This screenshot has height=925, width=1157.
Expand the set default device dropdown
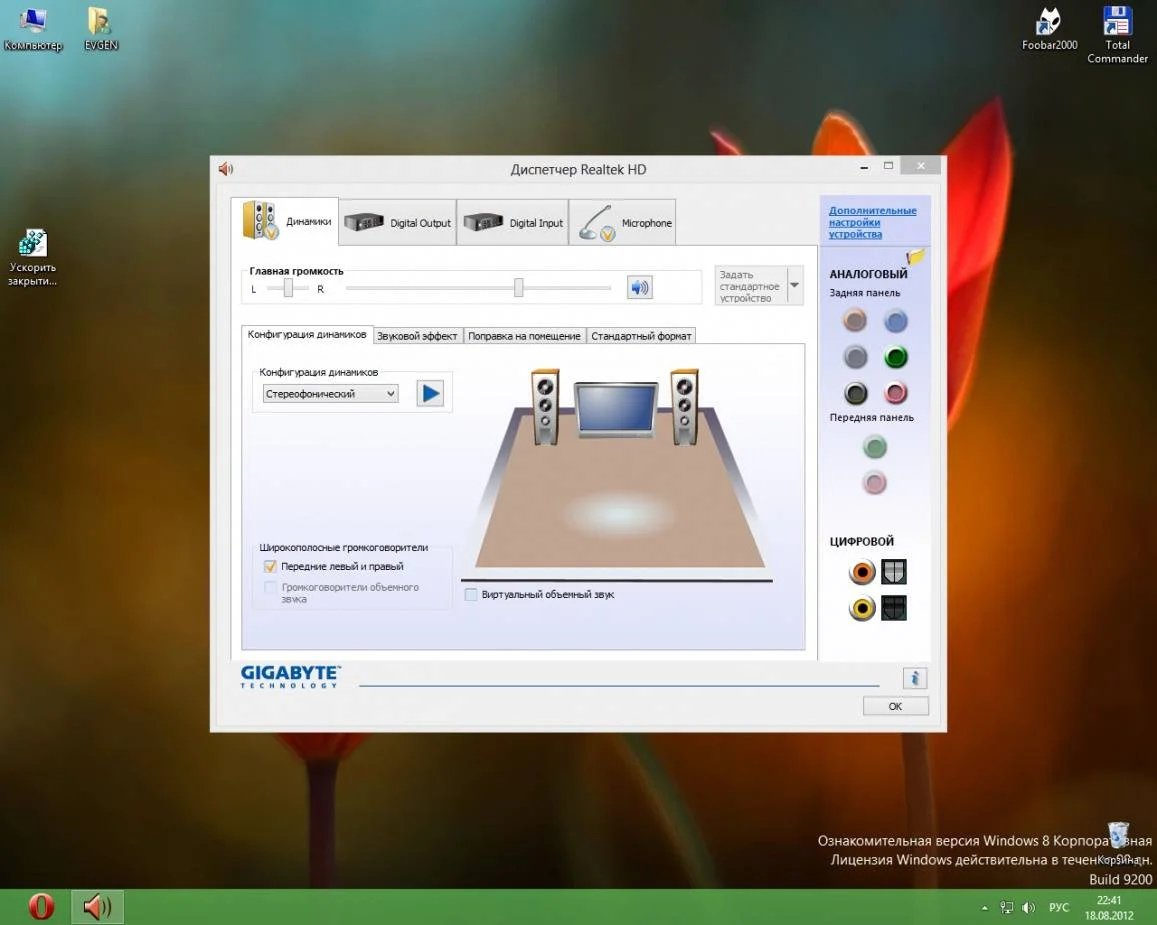[x=794, y=286]
